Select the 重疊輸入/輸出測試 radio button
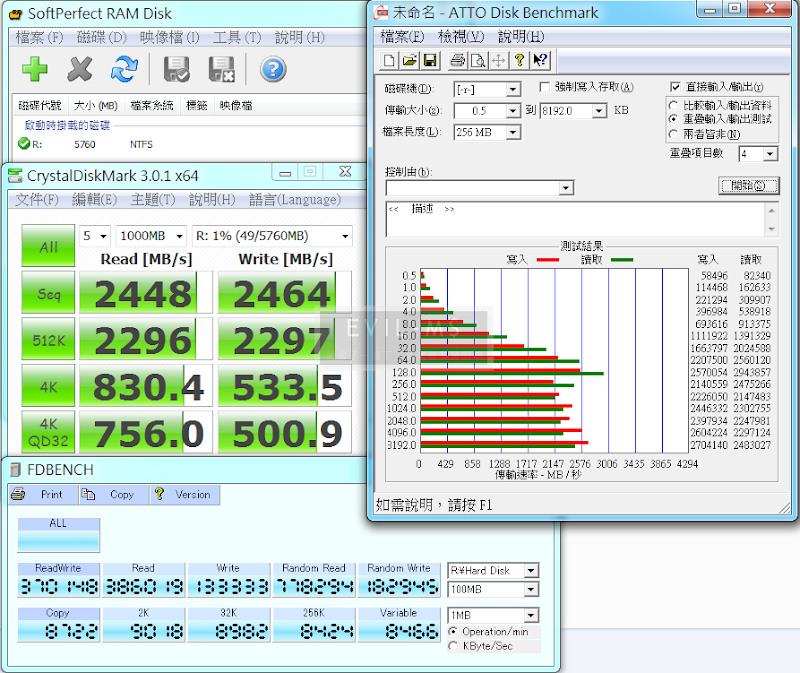Image resolution: width=800 pixels, height=673 pixels. (673, 119)
